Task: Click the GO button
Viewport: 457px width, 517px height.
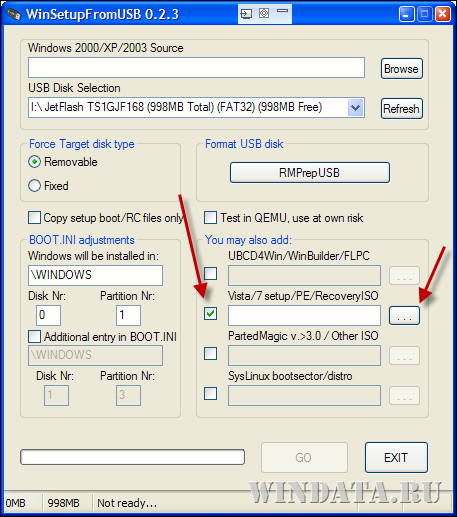Action: pyautogui.click(x=304, y=457)
